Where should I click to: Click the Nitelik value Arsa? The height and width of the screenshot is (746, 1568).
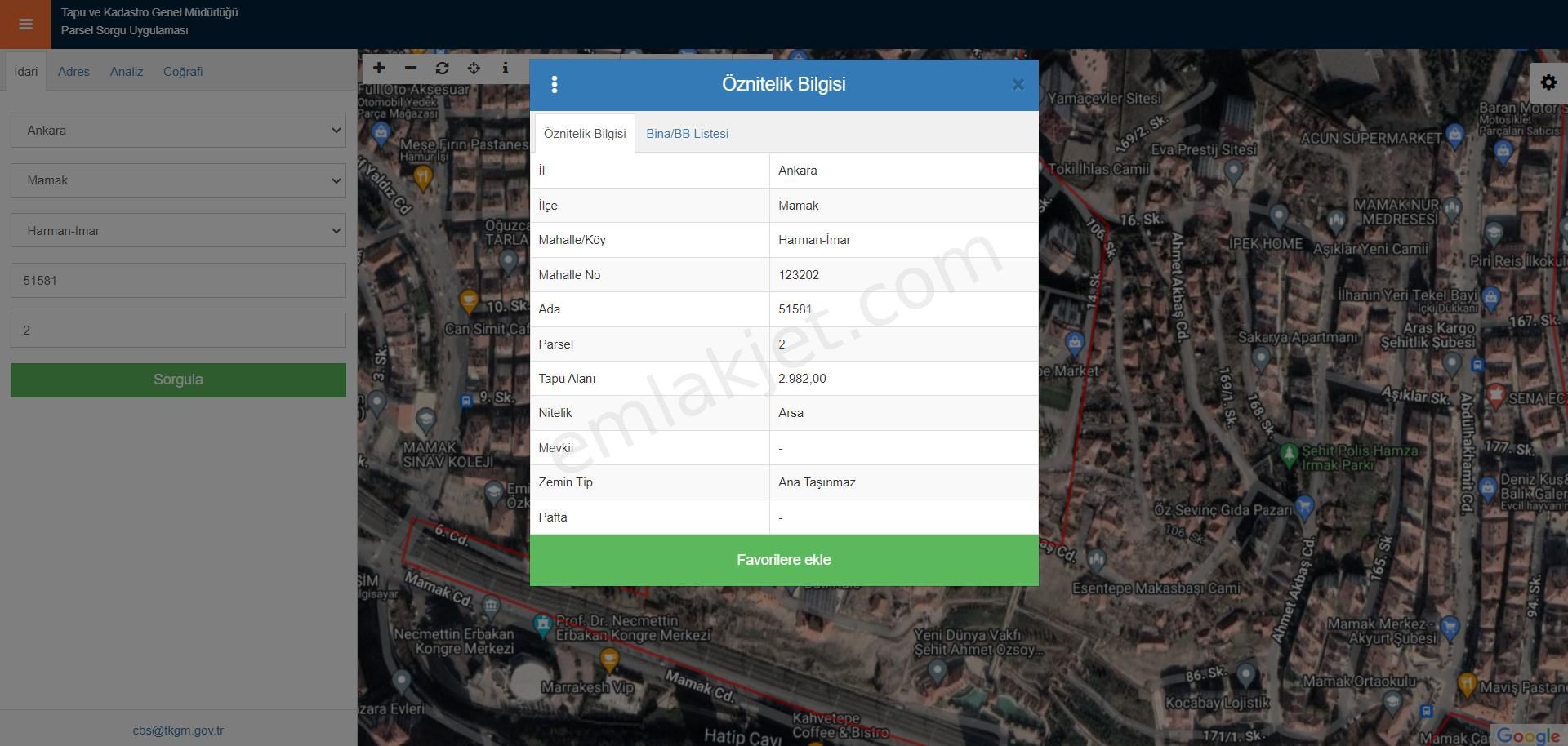tap(791, 413)
